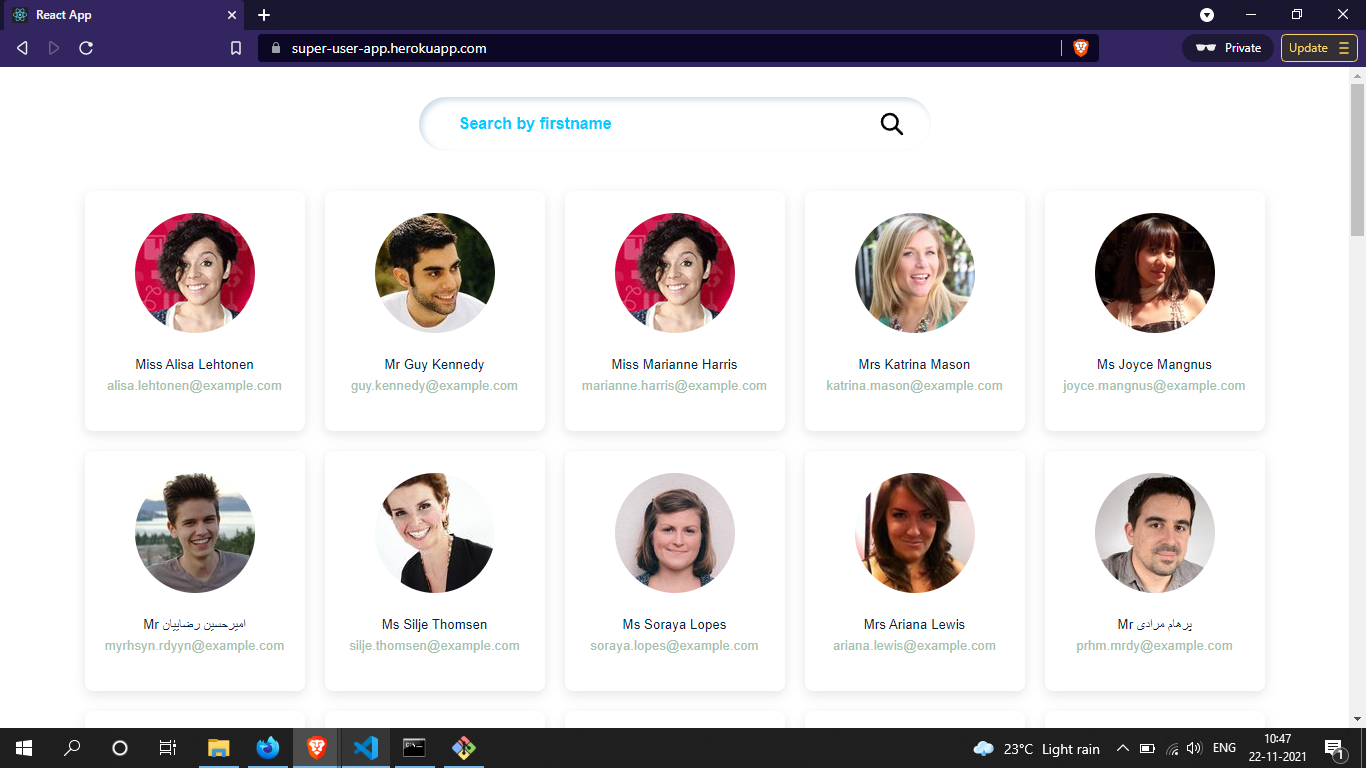Click the Brave browser taskbar icon
The width and height of the screenshot is (1366, 768).
pyautogui.click(x=316, y=748)
